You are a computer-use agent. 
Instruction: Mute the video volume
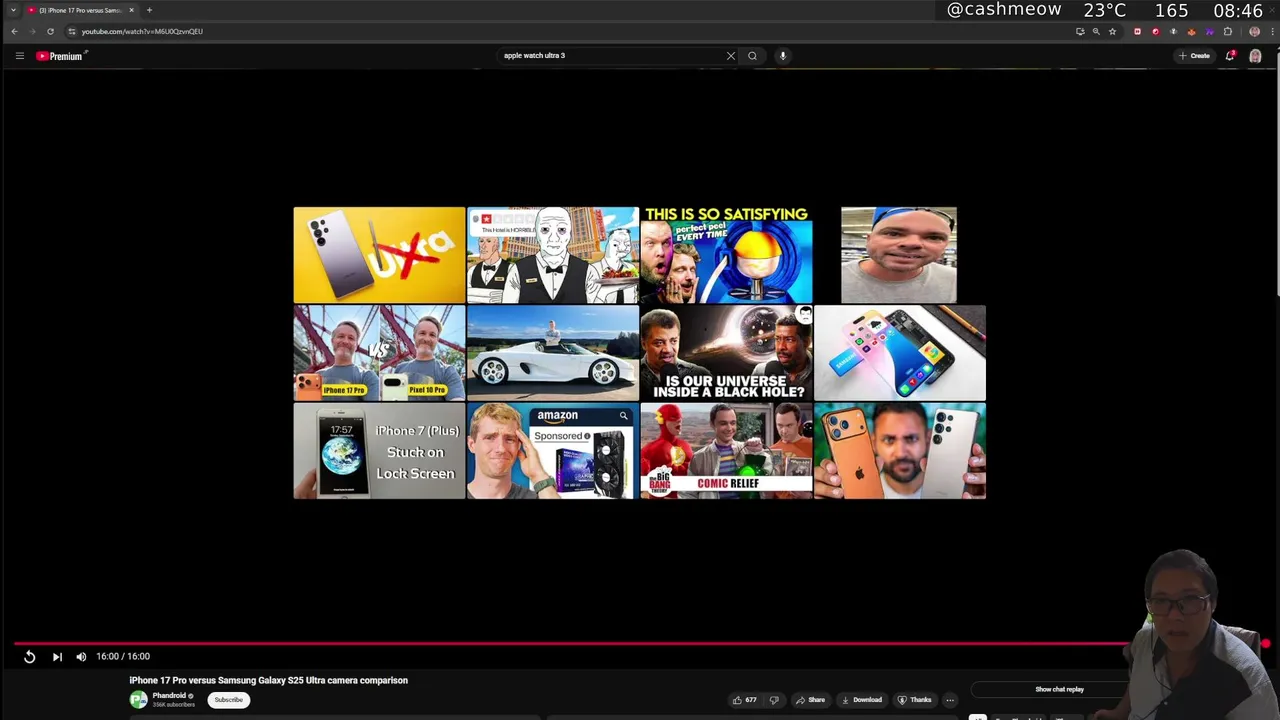tap(81, 657)
